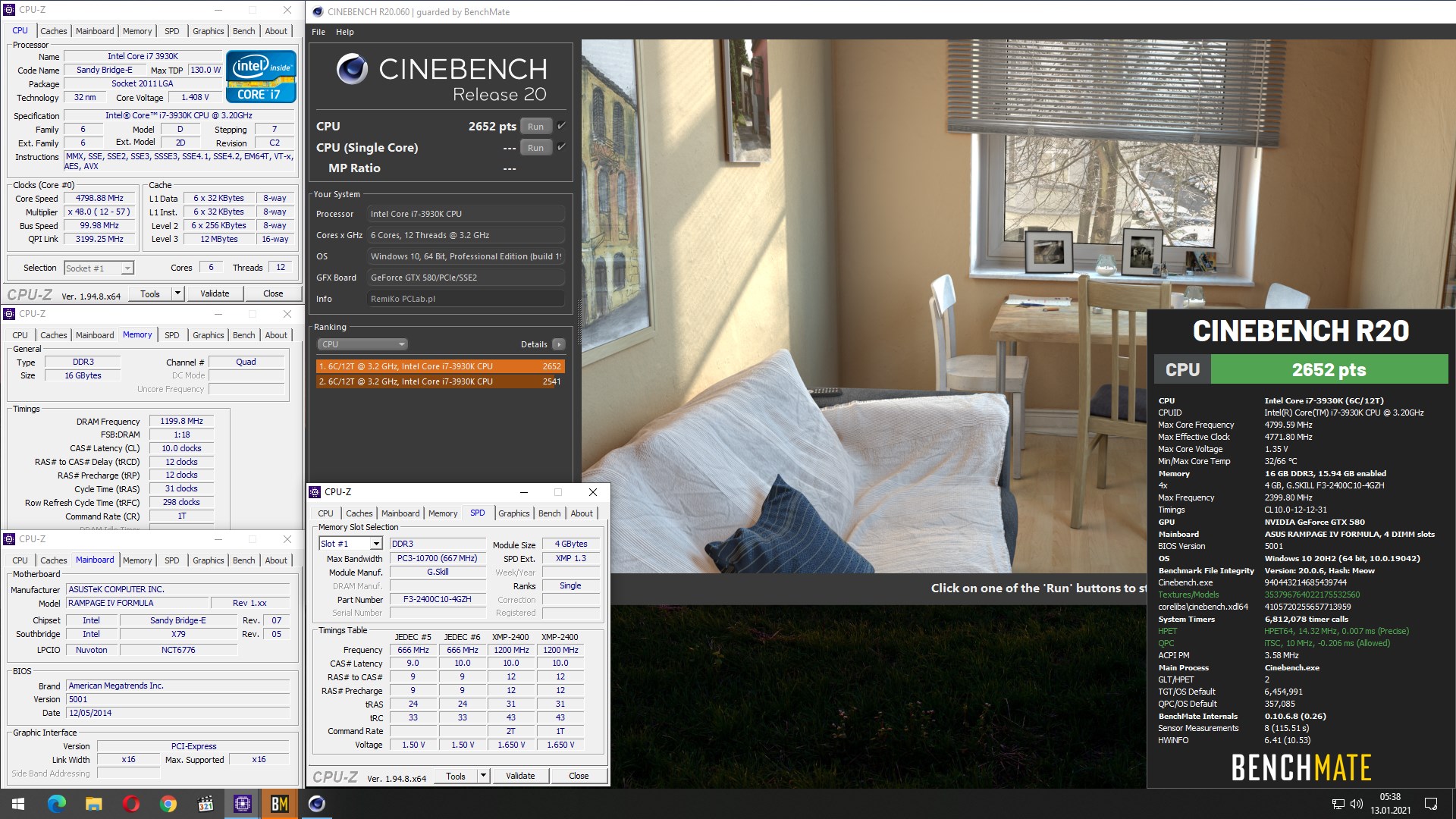
Task: Click the Intel Core i7 logo in CPU-Z
Action: pyautogui.click(x=261, y=77)
